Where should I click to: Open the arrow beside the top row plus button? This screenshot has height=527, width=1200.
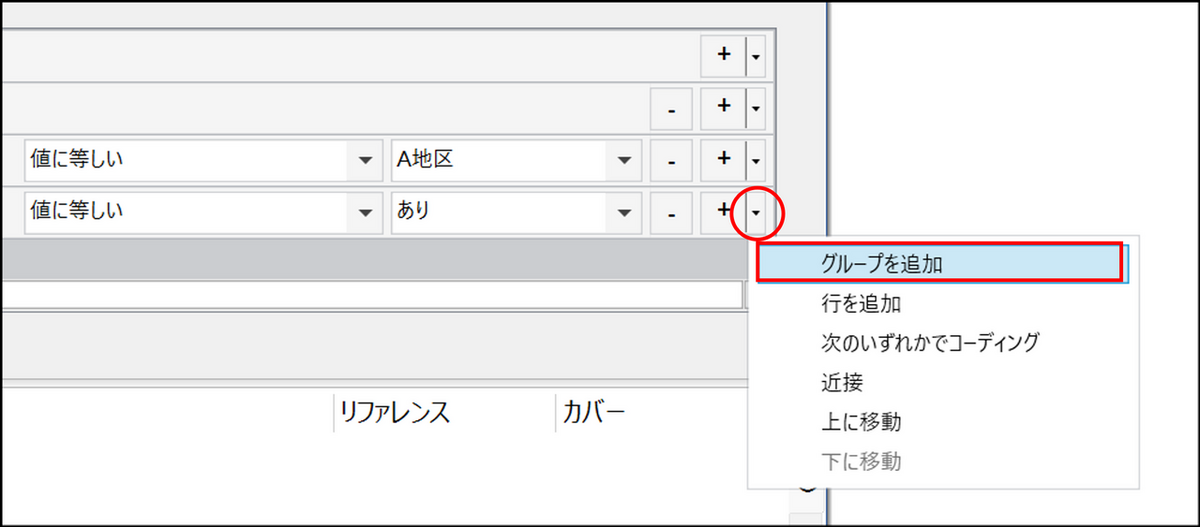756,57
